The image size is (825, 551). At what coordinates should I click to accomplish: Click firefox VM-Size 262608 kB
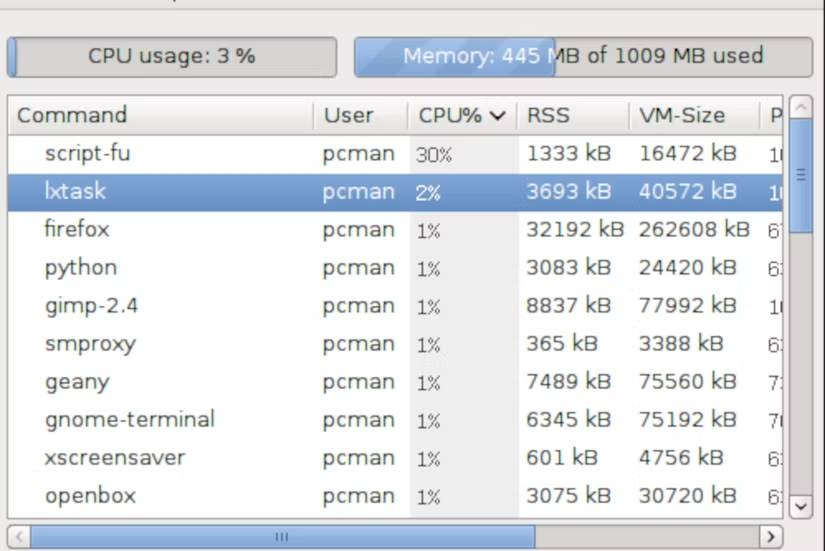point(694,229)
